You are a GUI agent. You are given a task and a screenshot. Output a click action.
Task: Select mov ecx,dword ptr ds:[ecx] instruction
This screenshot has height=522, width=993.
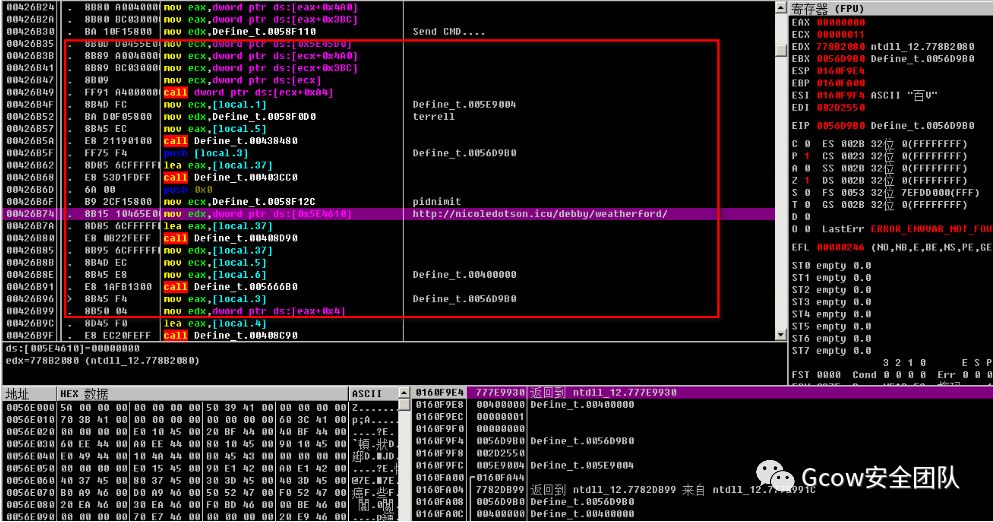pyautogui.click(x=242, y=80)
